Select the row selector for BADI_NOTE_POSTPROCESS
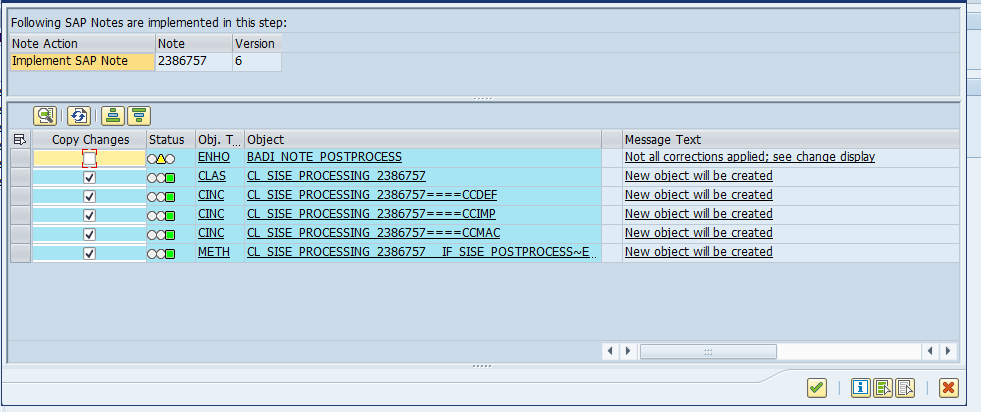Image resolution: width=981 pixels, height=412 pixels. point(20,158)
